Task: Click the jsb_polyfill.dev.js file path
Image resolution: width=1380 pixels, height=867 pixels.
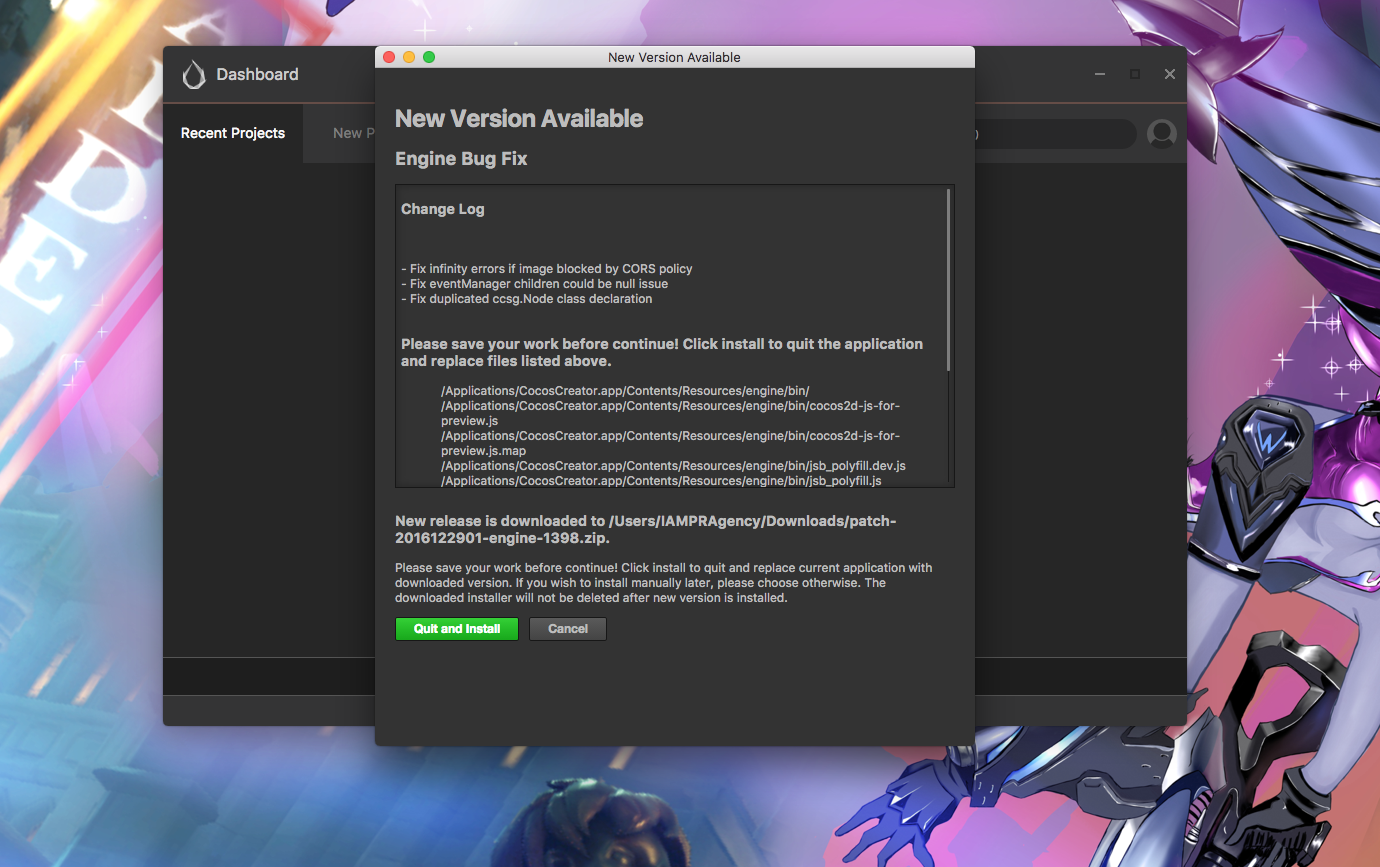Action: (674, 466)
